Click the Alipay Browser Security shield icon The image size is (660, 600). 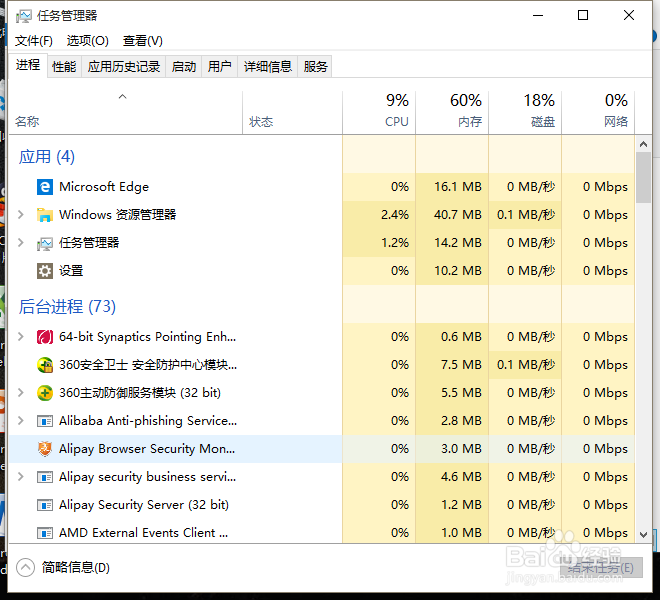[45, 449]
